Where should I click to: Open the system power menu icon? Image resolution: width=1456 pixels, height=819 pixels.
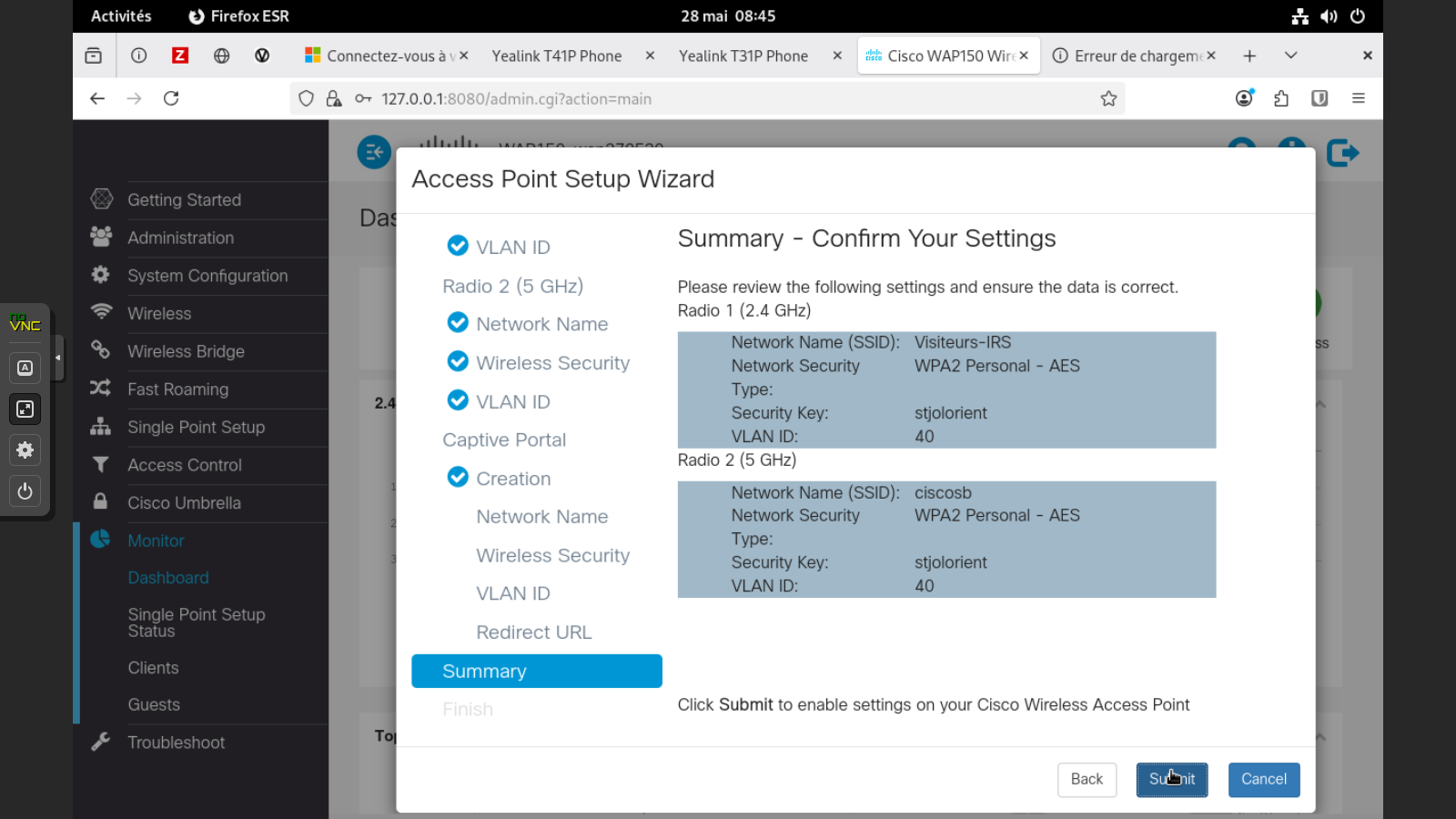[x=1358, y=16]
